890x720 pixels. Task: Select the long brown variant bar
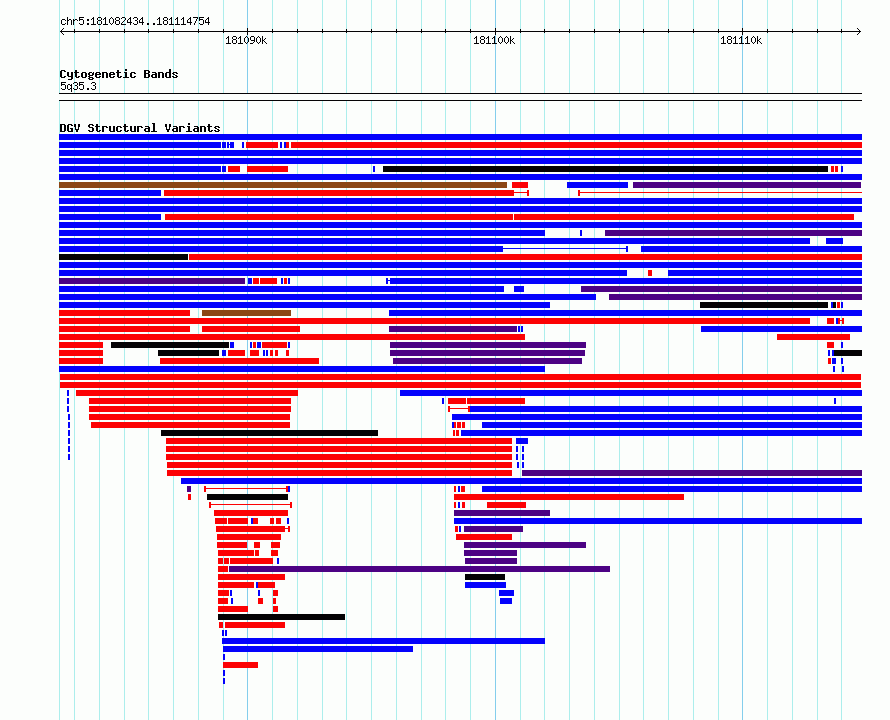[x=283, y=185]
